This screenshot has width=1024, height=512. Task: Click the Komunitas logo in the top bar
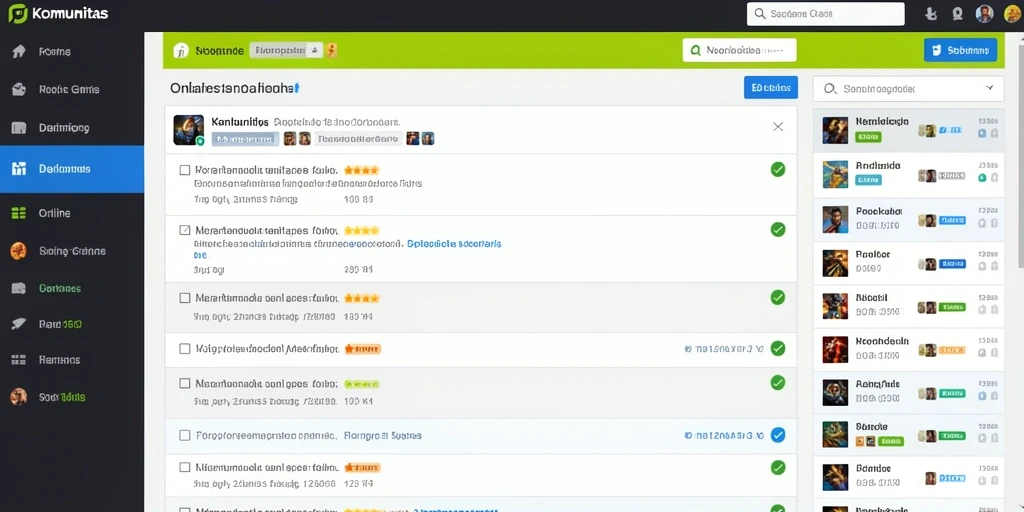[x=58, y=13]
